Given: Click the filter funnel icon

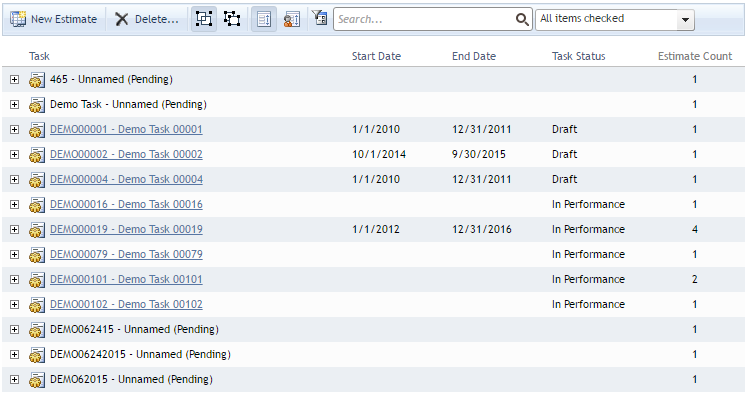Looking at the screenshot, I should point(319,18).
